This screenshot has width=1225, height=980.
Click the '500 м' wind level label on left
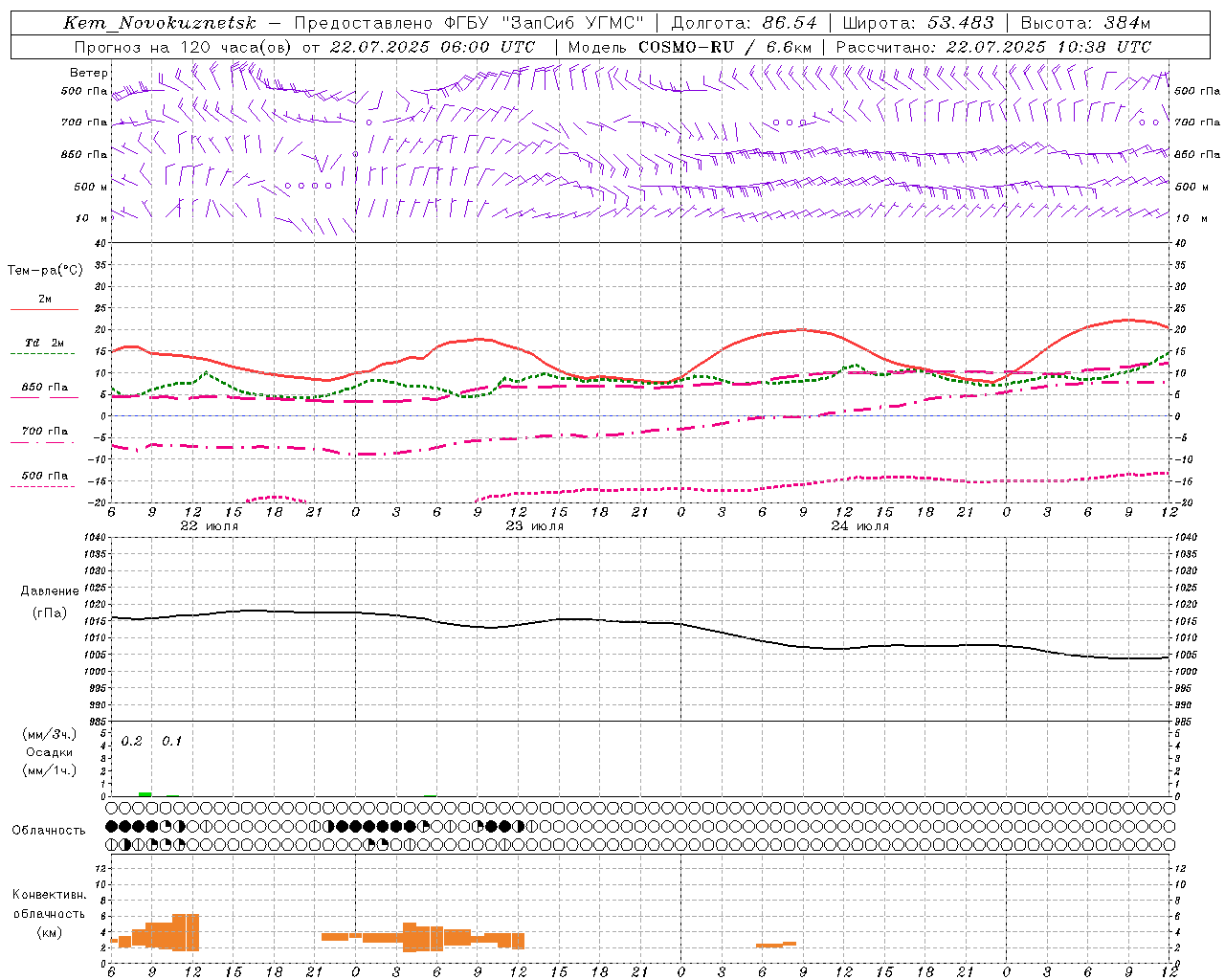coord(91,187)
